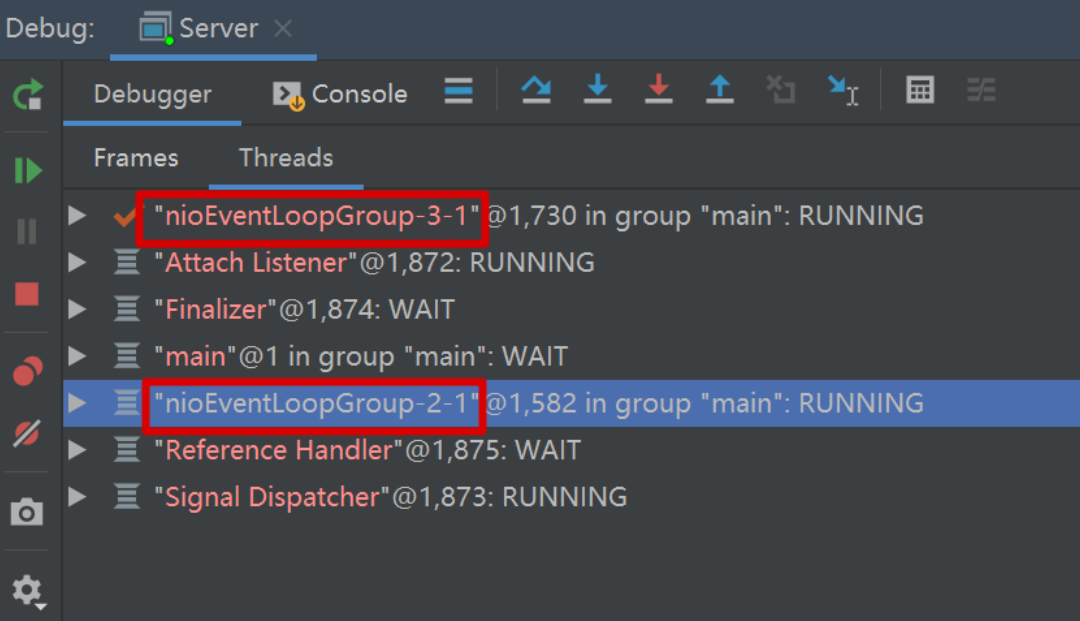Expand the main thread
This screenshot has height=621, width=1080.
77,356
